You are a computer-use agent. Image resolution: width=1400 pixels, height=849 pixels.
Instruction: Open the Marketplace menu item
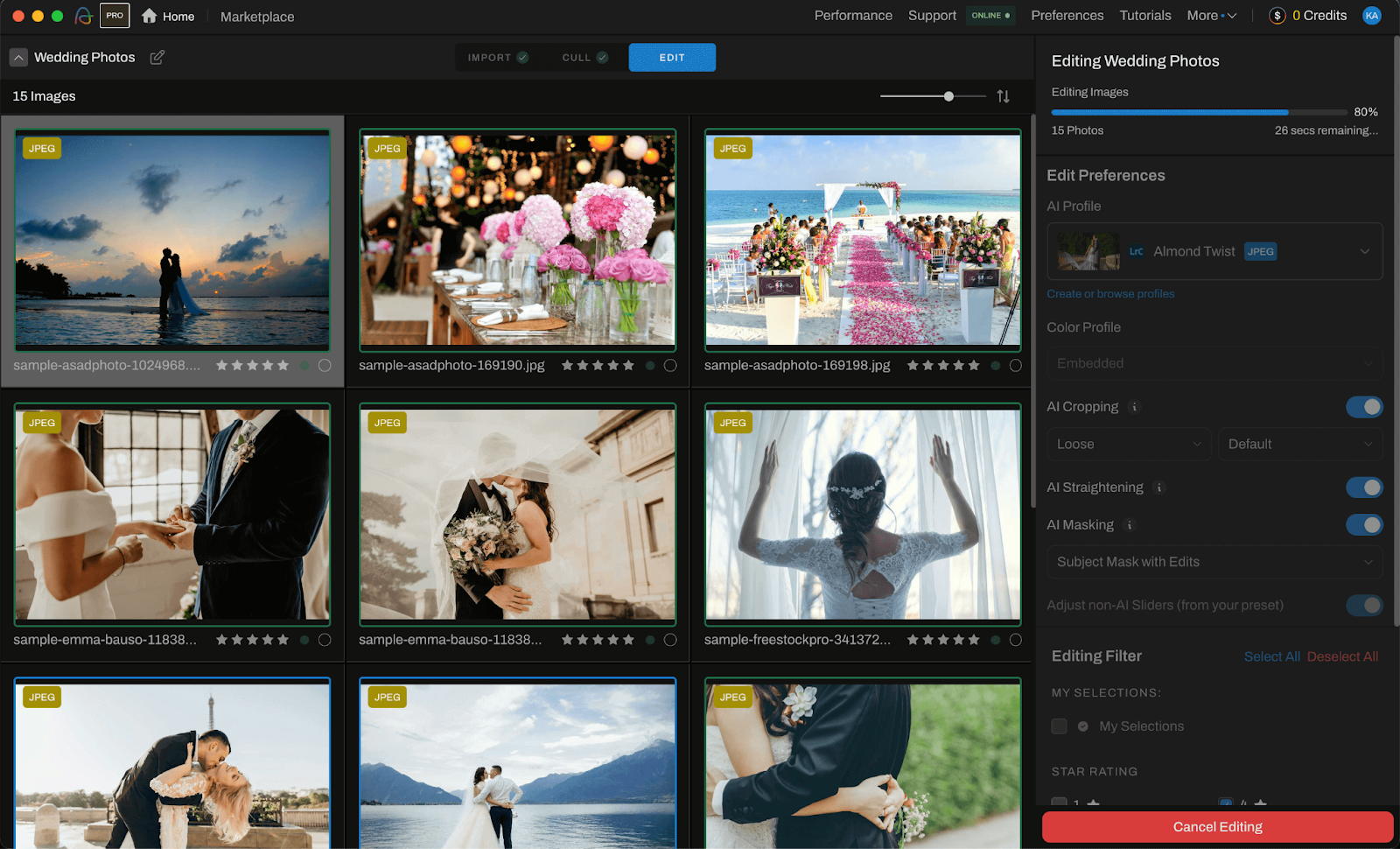(x=257, y=17)
